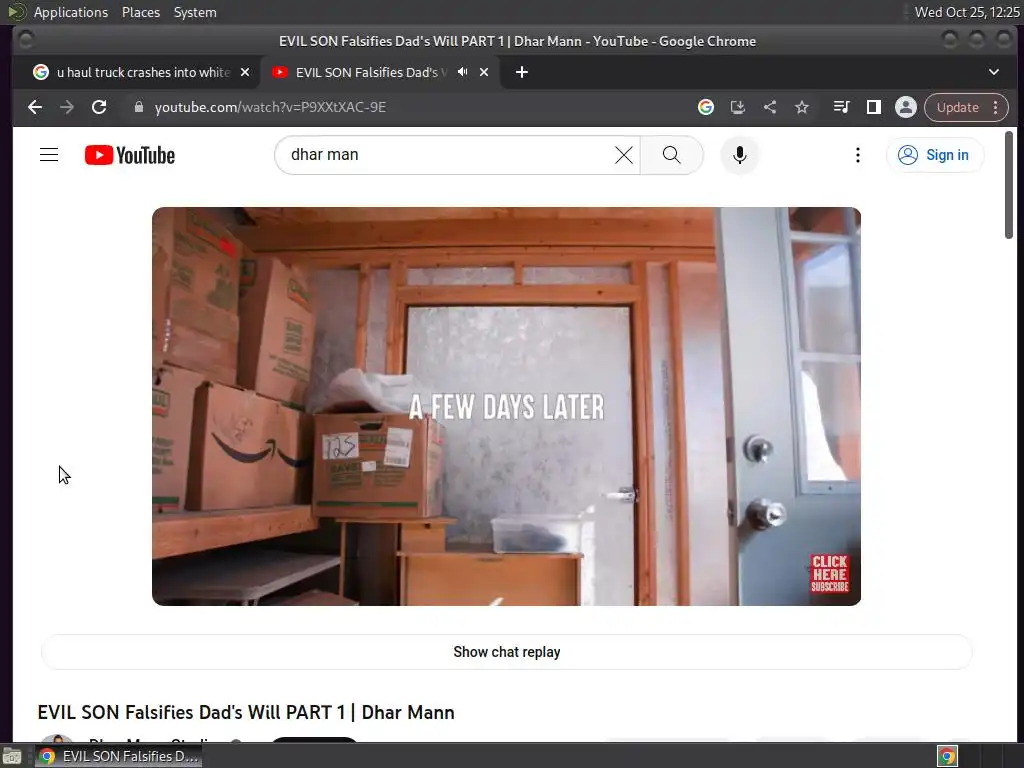Viewport: 1024px width, 768px height.
Task: Open the Applications menu
Action: (x=71, y=12)
